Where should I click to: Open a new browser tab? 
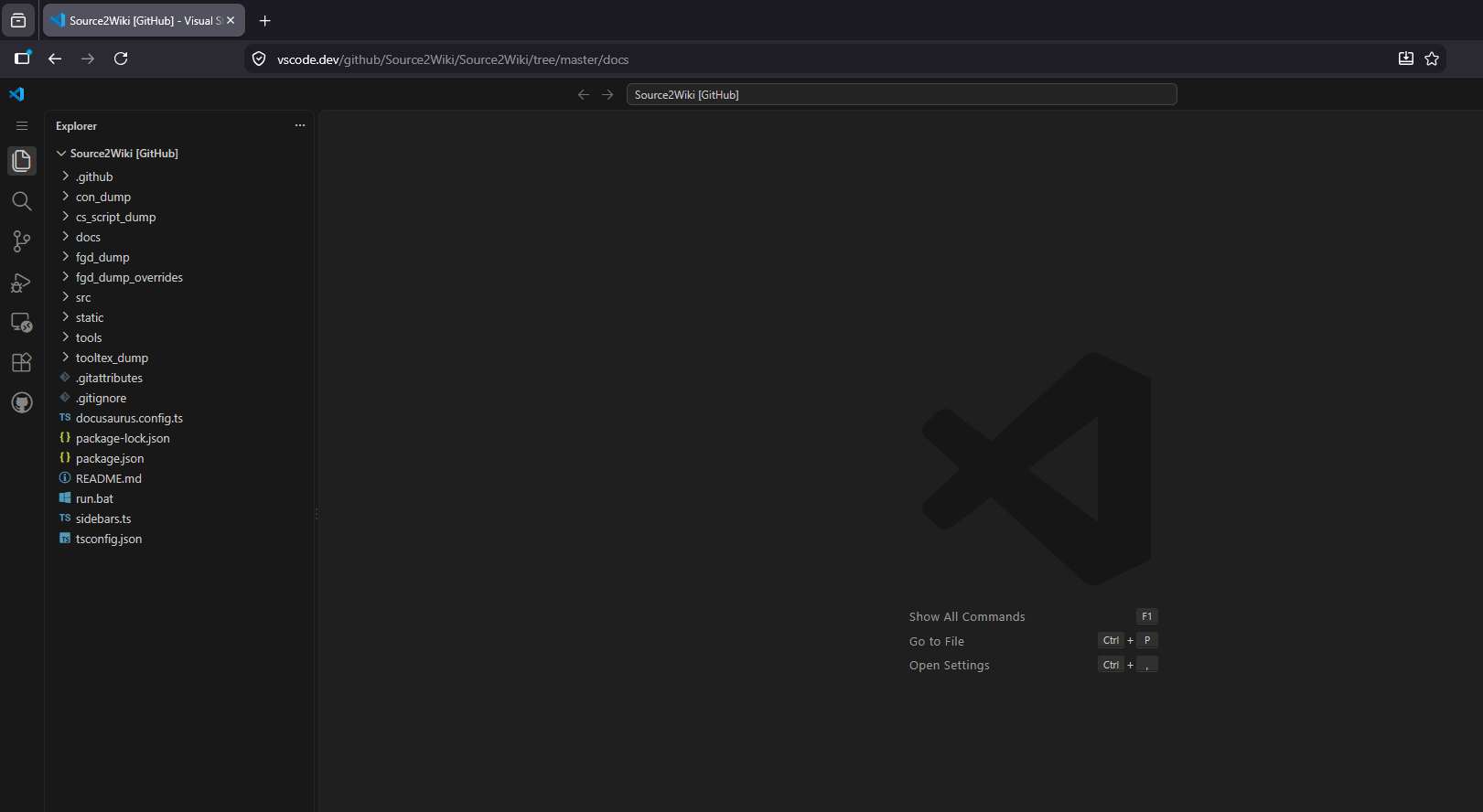point(265,20)
